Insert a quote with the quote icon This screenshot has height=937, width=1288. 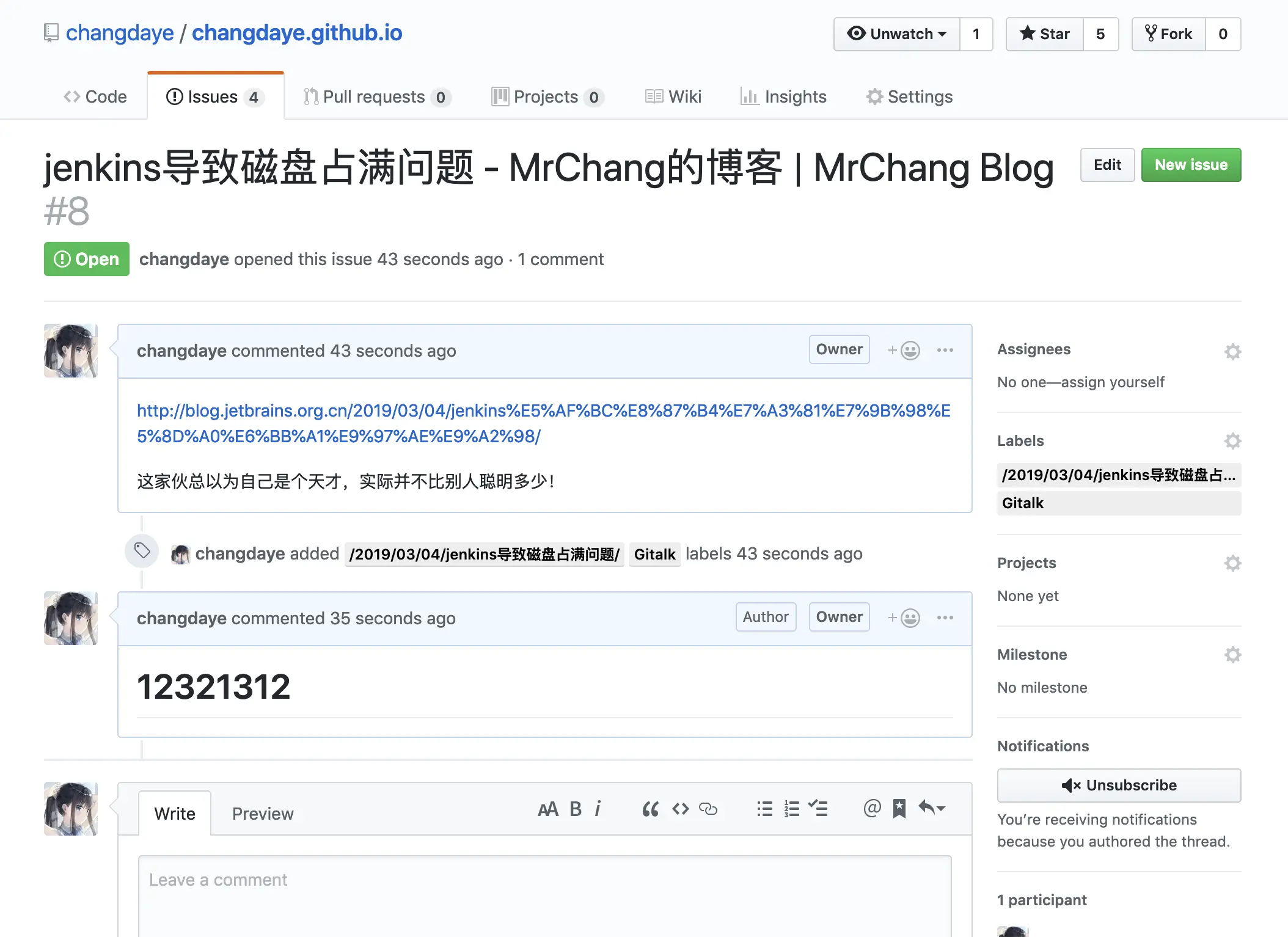[650, 809]
